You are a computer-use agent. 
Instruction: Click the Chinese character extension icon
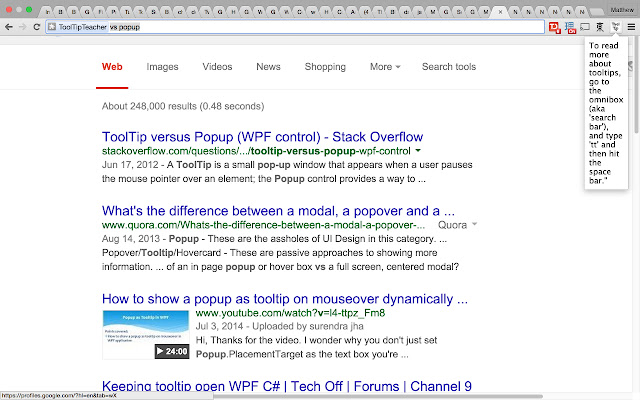tap(600, 27)
